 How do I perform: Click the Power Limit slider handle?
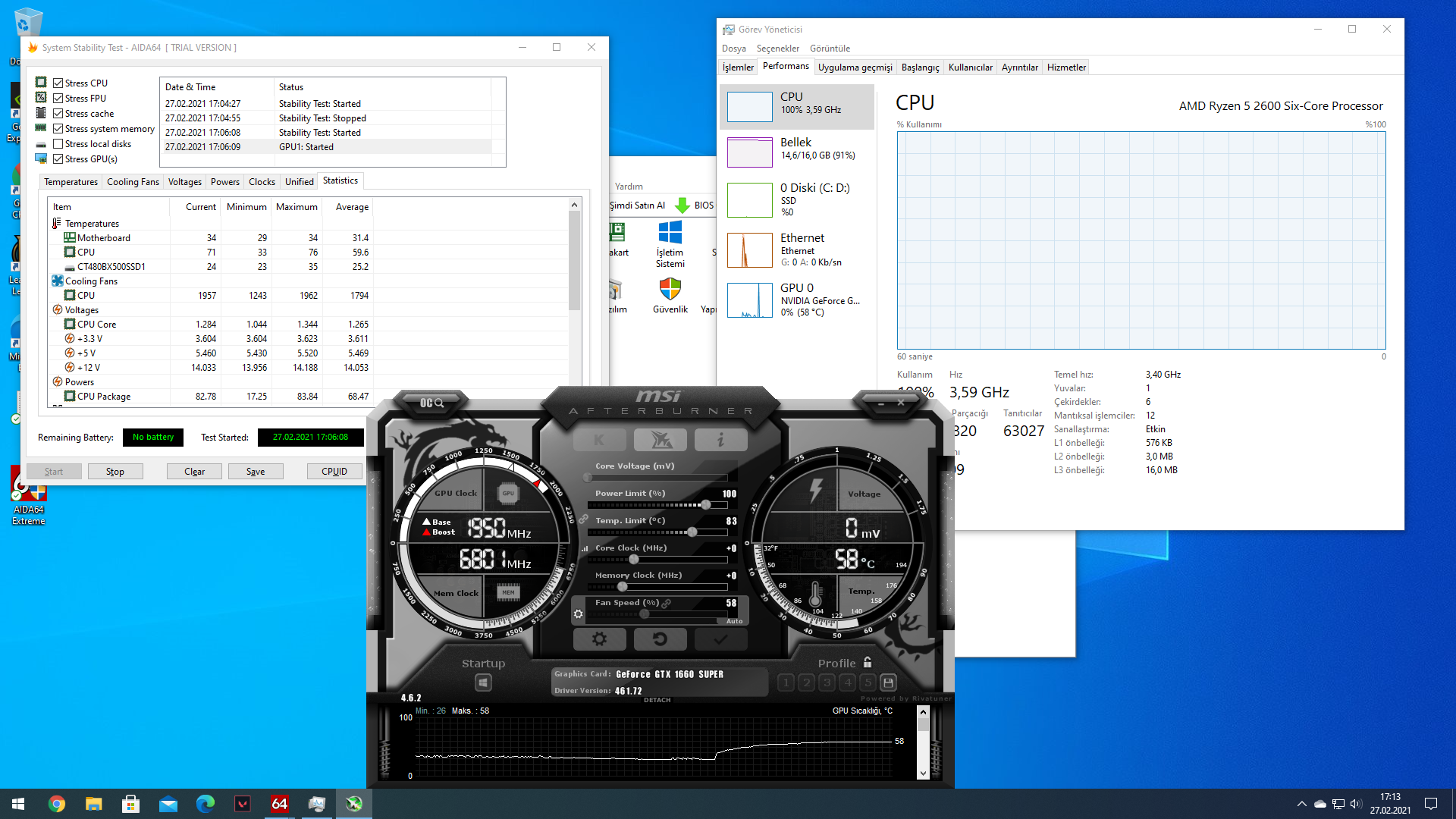706,505
